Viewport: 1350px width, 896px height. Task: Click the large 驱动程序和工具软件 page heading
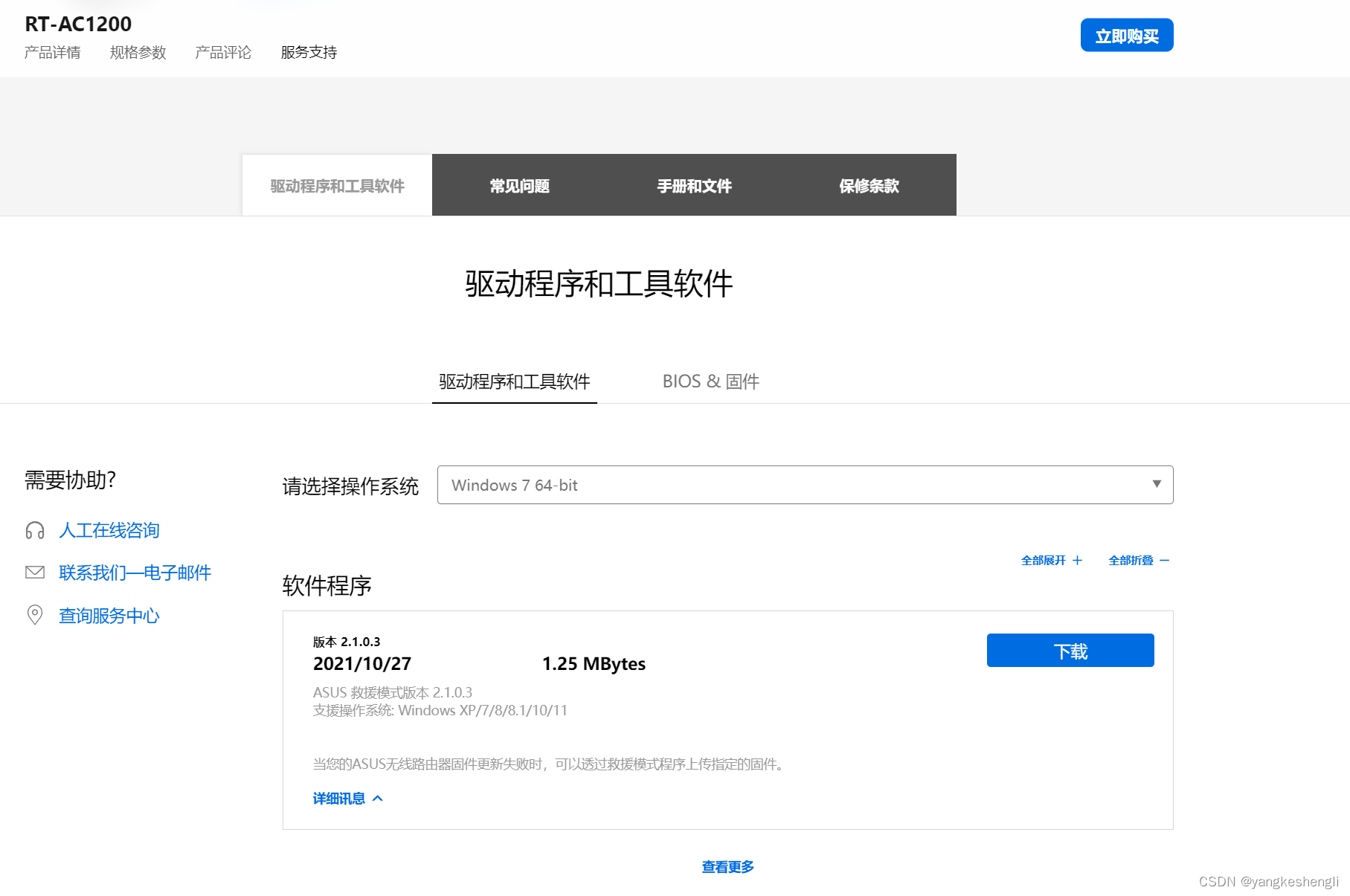tap(600, 283)
